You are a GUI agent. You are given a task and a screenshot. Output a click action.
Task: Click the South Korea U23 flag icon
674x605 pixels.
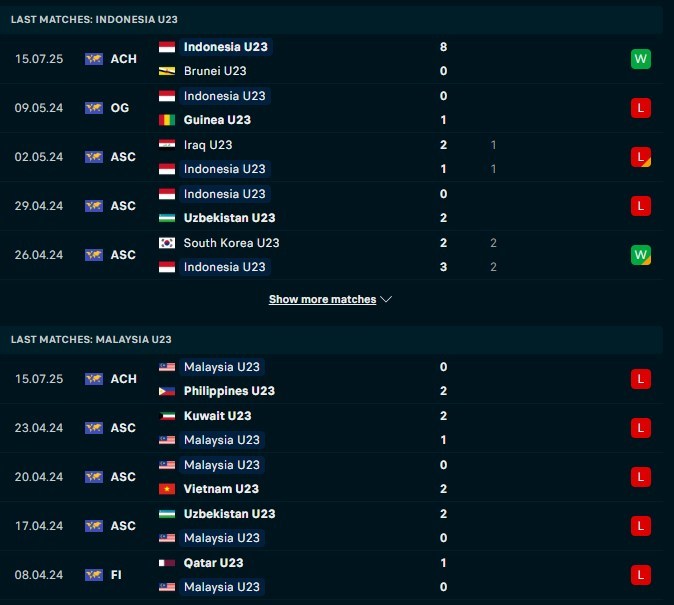pyautogui.click(x=167, y=243)
